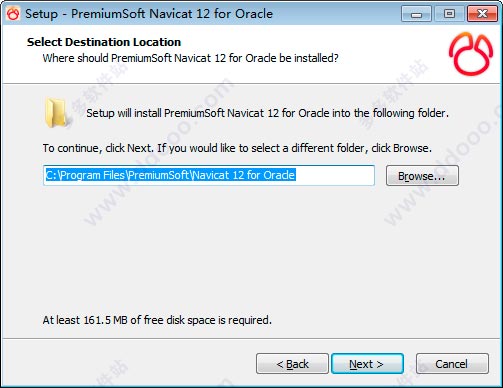Cancel the Navicat installation
The image size is (503, 388).
452,364
